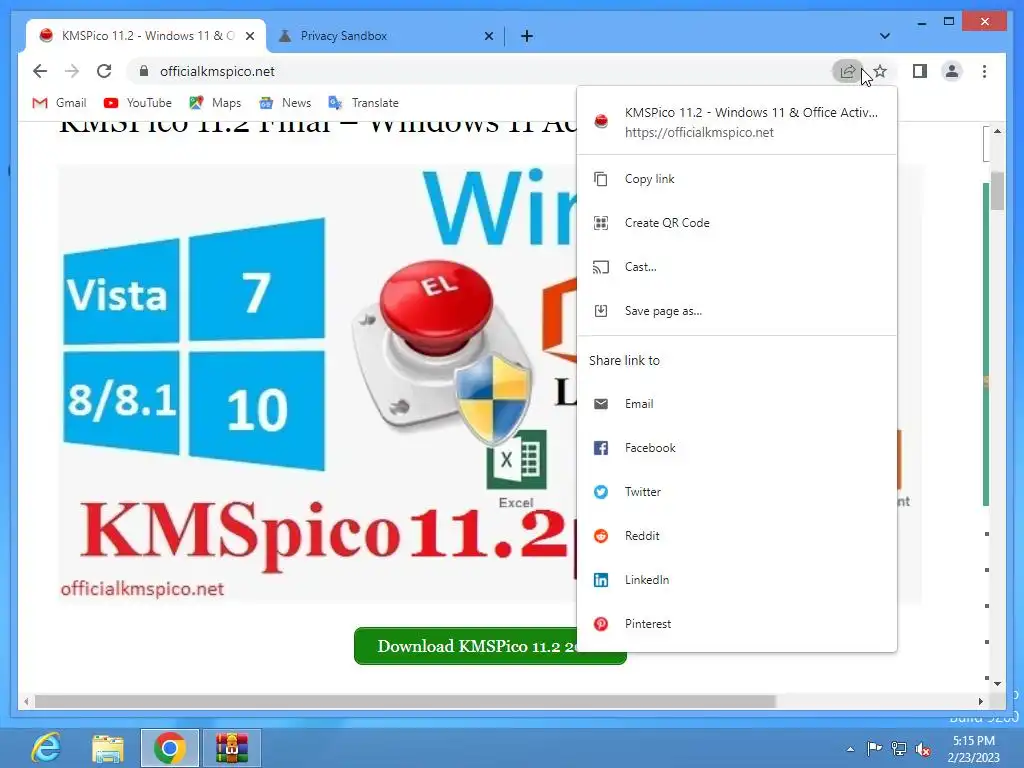
Task: Share link to LinkedIn
Action: click(x=737, y=580)
